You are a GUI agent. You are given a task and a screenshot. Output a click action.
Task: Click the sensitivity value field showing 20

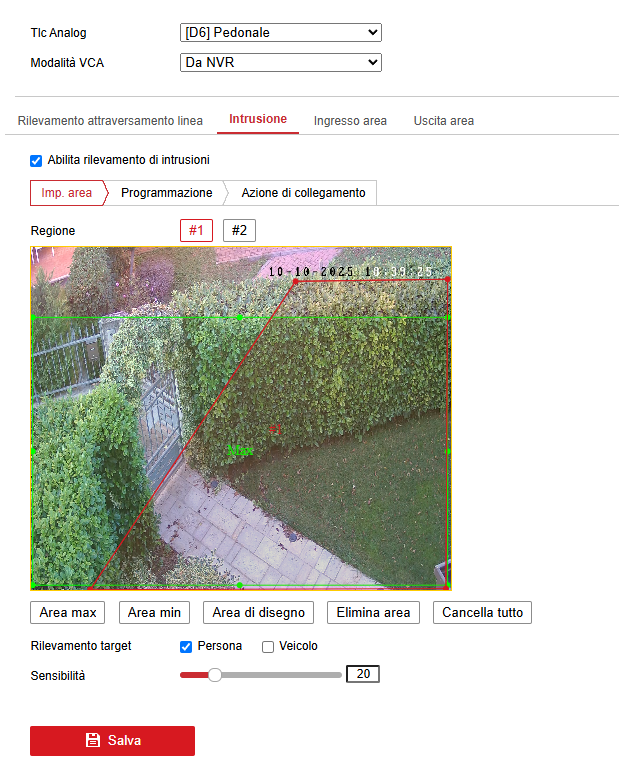(363, 674)
